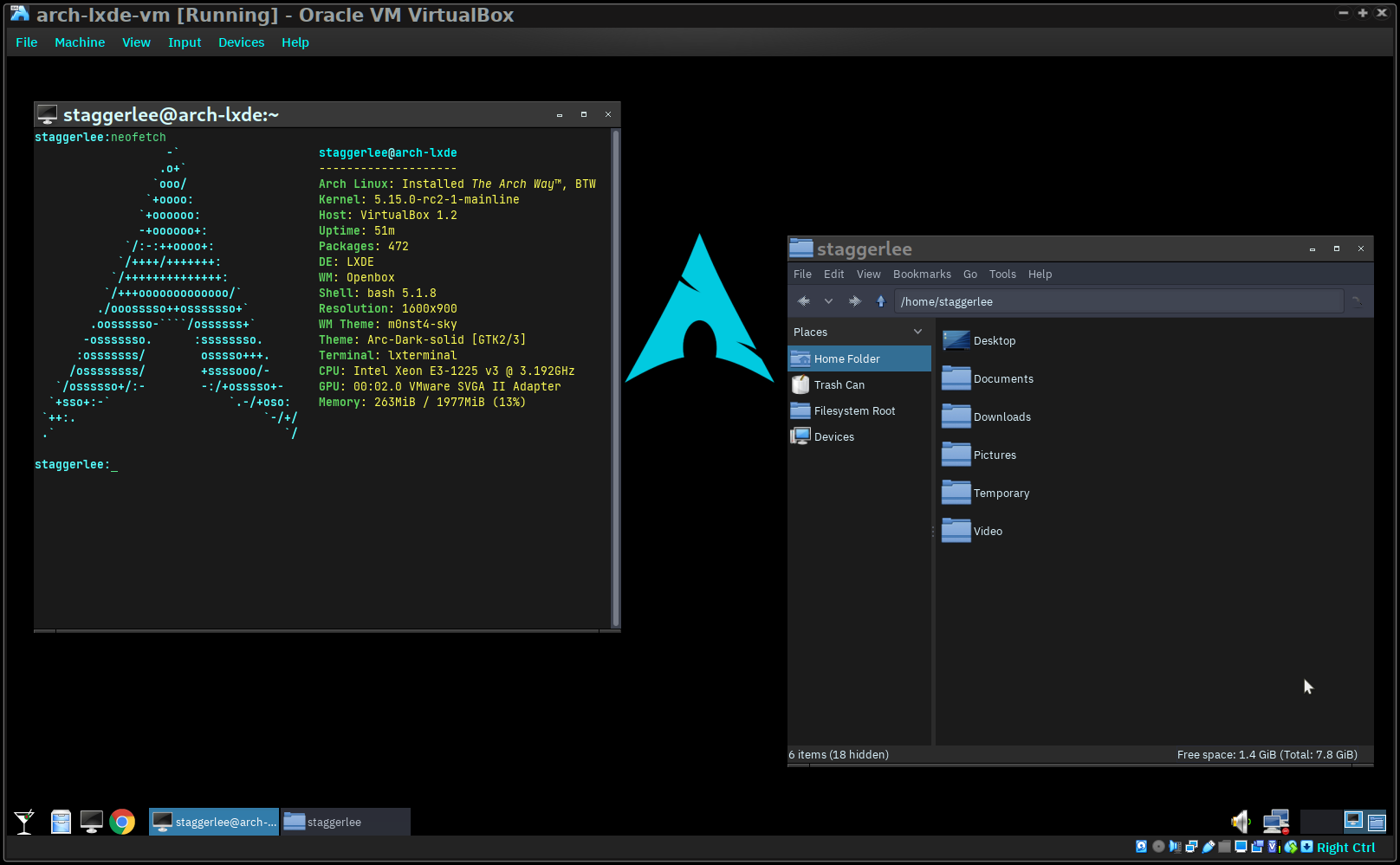Select the Downloads folder
Image resolution: width=1400 pixels, height=865 pixels.
click(987, 416)
